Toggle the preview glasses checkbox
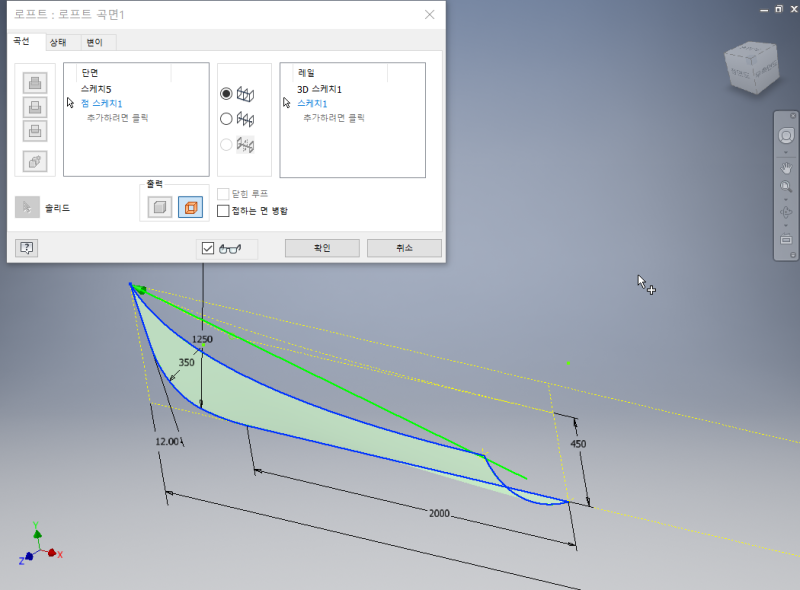 pyautogui.click(x=208, y=249)
